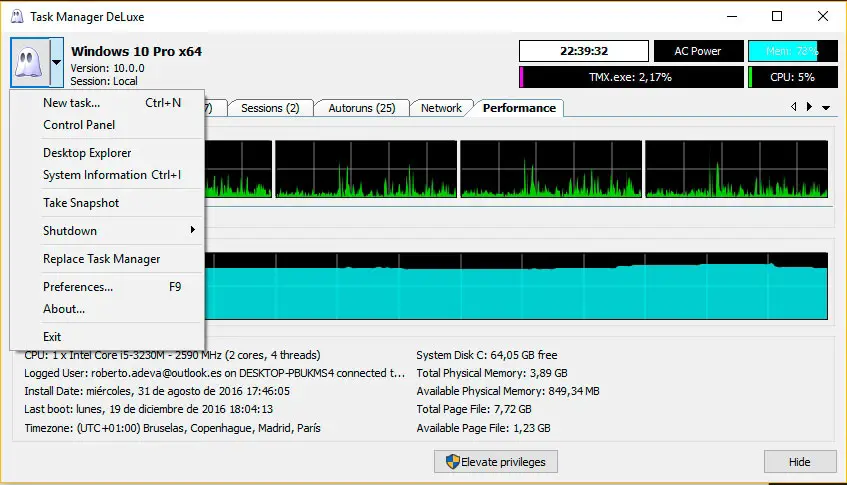Click the Install Date info line
The width and height of the screenshot is (847, 485).
click(x=157, y=391)
